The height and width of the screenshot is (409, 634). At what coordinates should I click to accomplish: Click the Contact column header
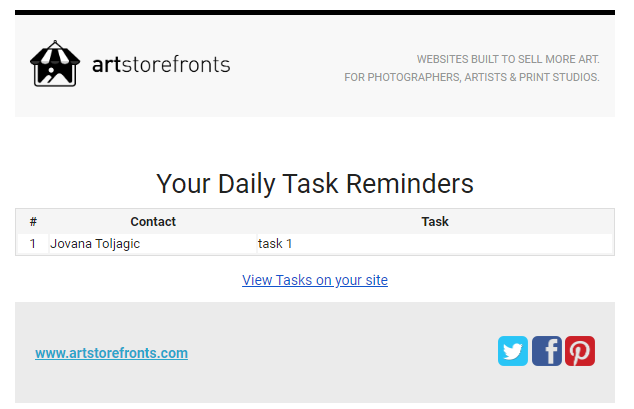(x=153, y=221)
